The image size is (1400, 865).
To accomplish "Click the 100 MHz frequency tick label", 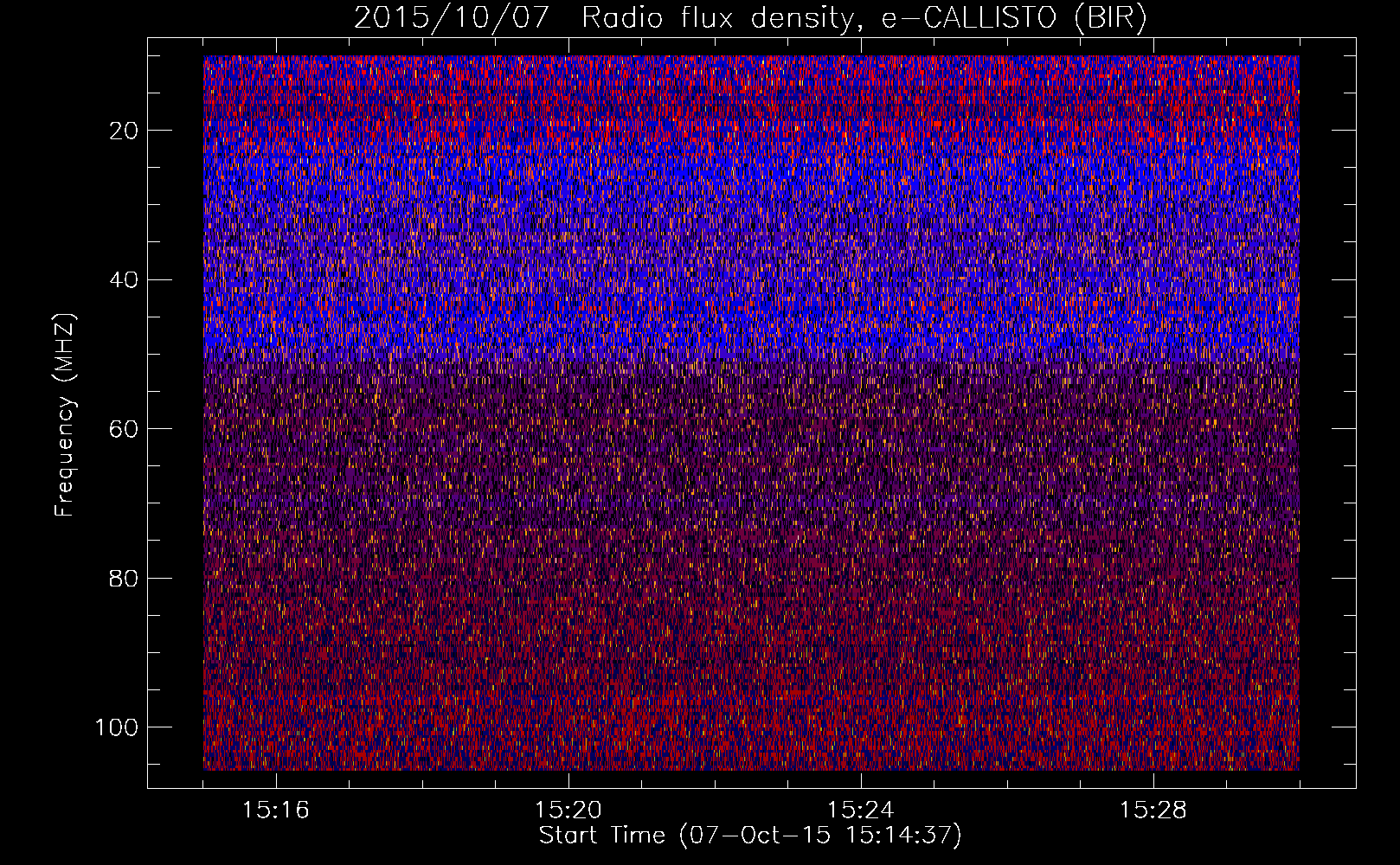I will [x=118, y=727].
